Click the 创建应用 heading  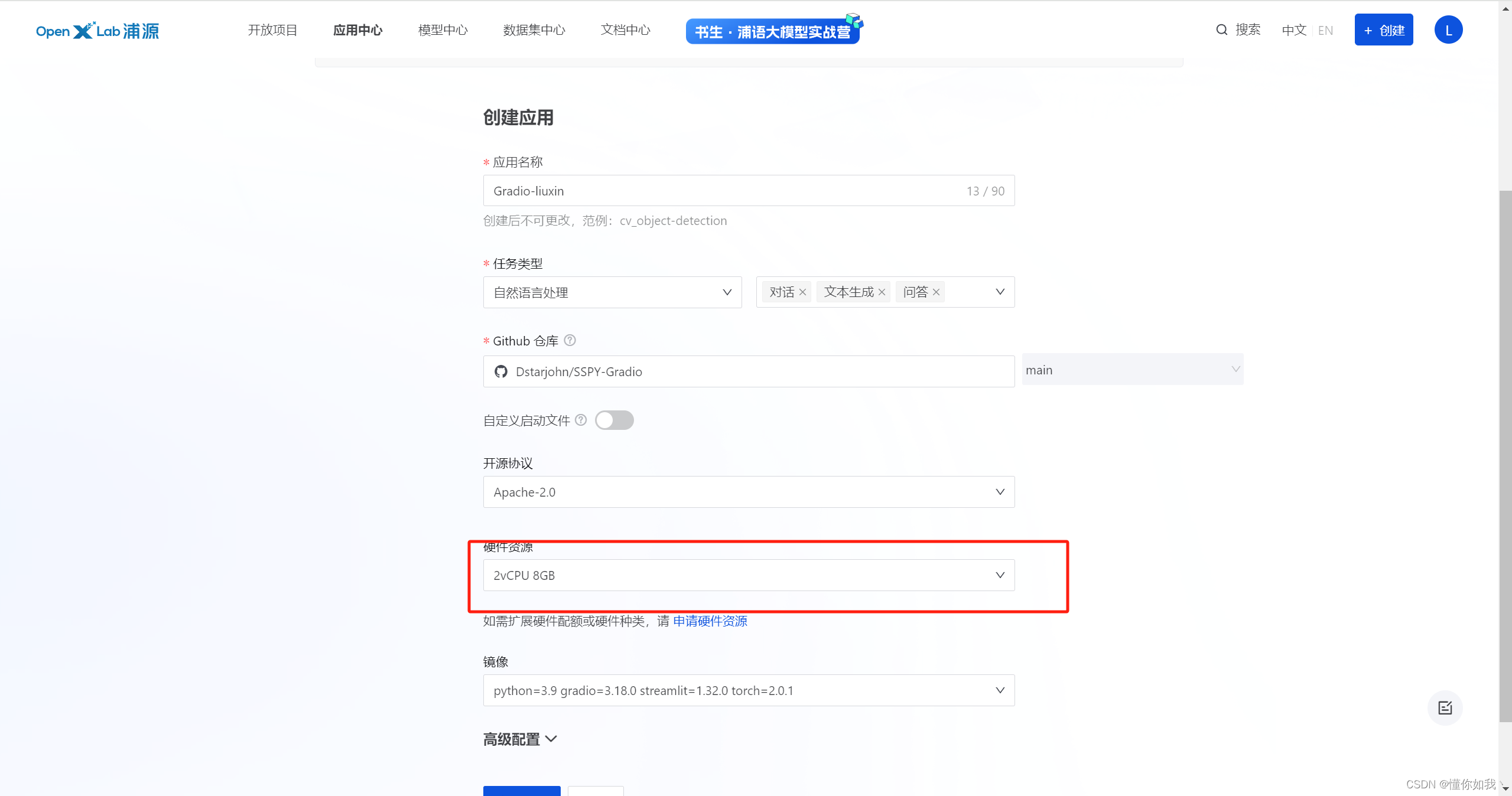(518, 118)
